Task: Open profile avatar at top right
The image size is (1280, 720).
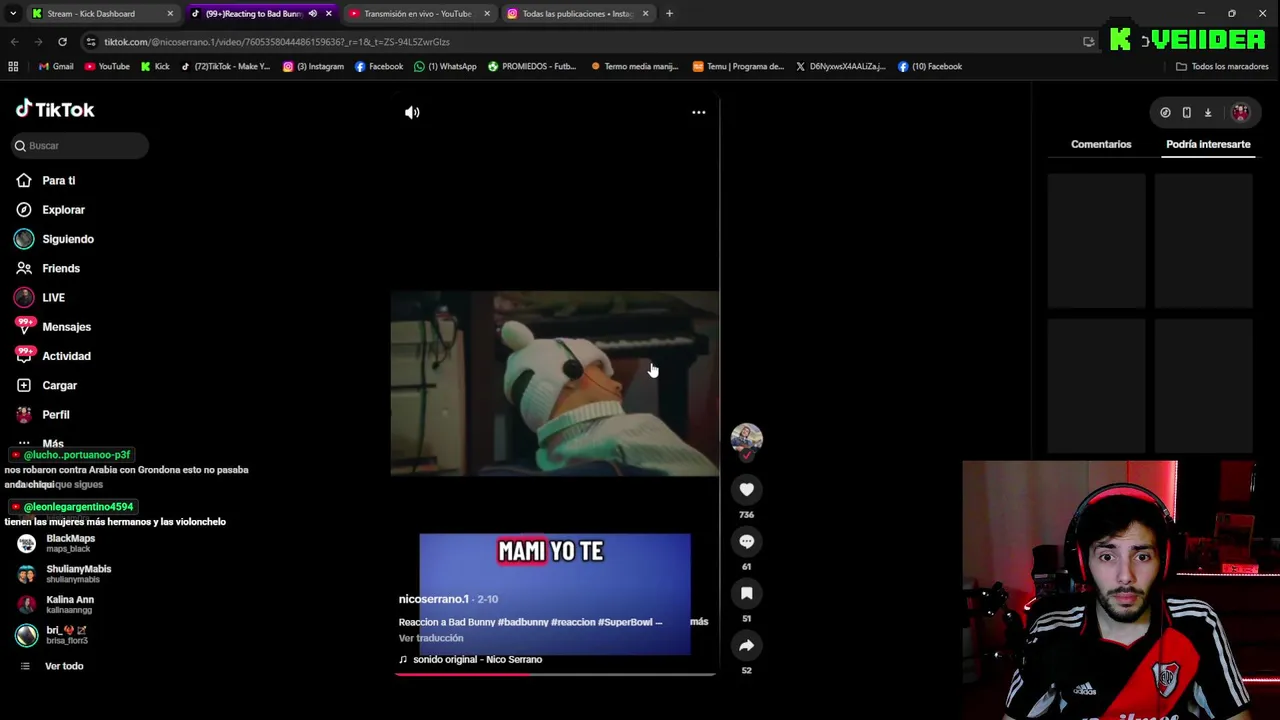Action: pyautogui.click(x=1240, y=113)
